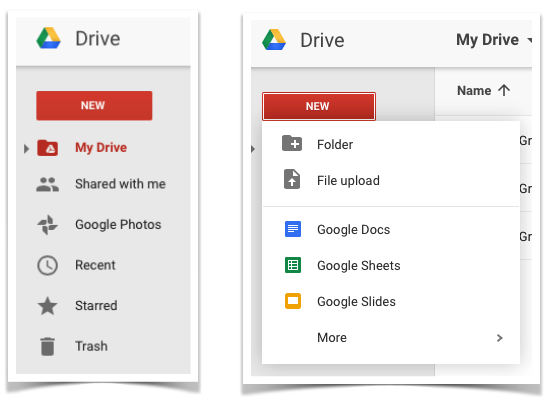Click the new Folder plus icon
The height and width of the screenshot is (405, 551).
click(292, 143)
